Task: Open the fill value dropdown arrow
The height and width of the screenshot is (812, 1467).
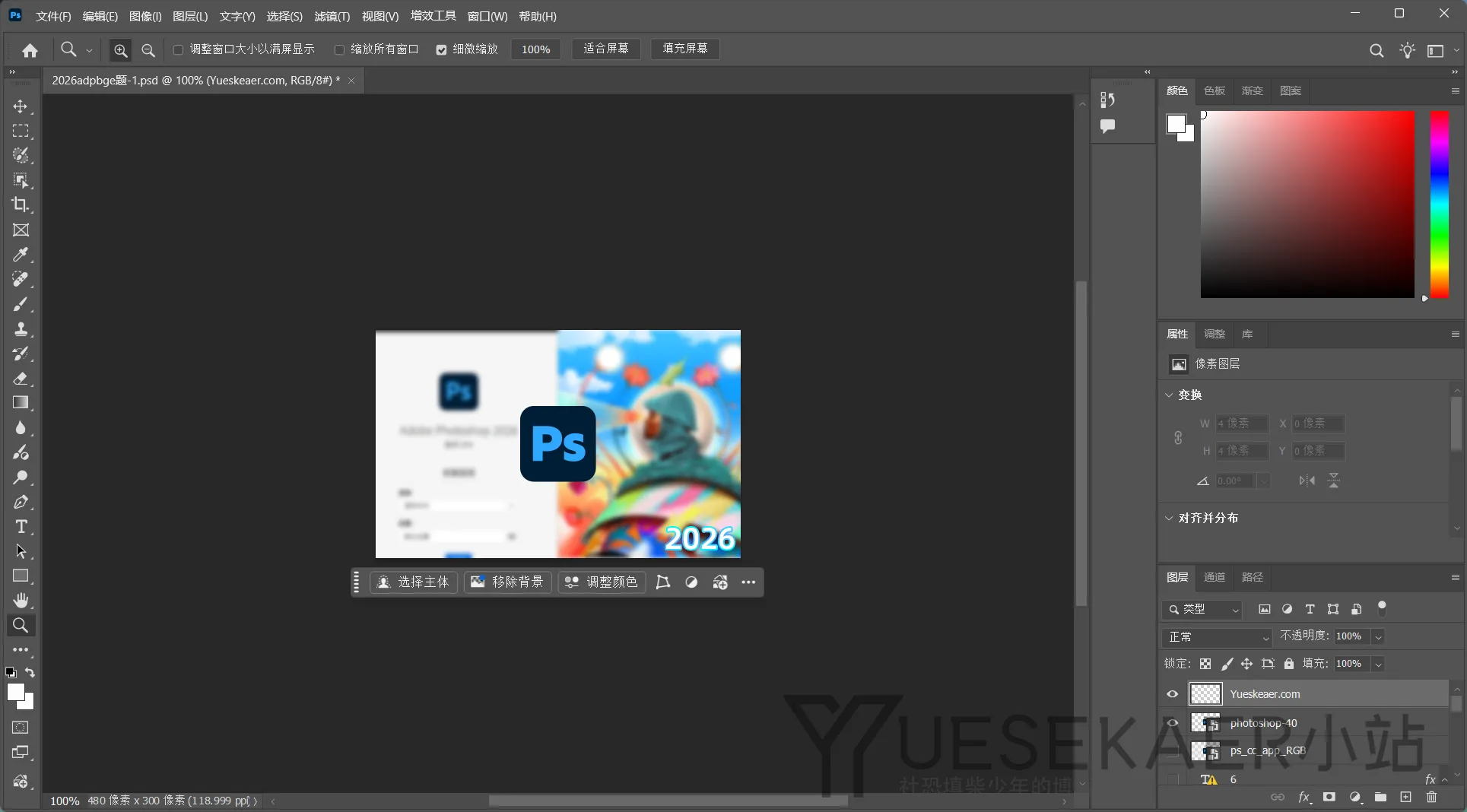Action: pyautogui.click(x=1378, y=665)
